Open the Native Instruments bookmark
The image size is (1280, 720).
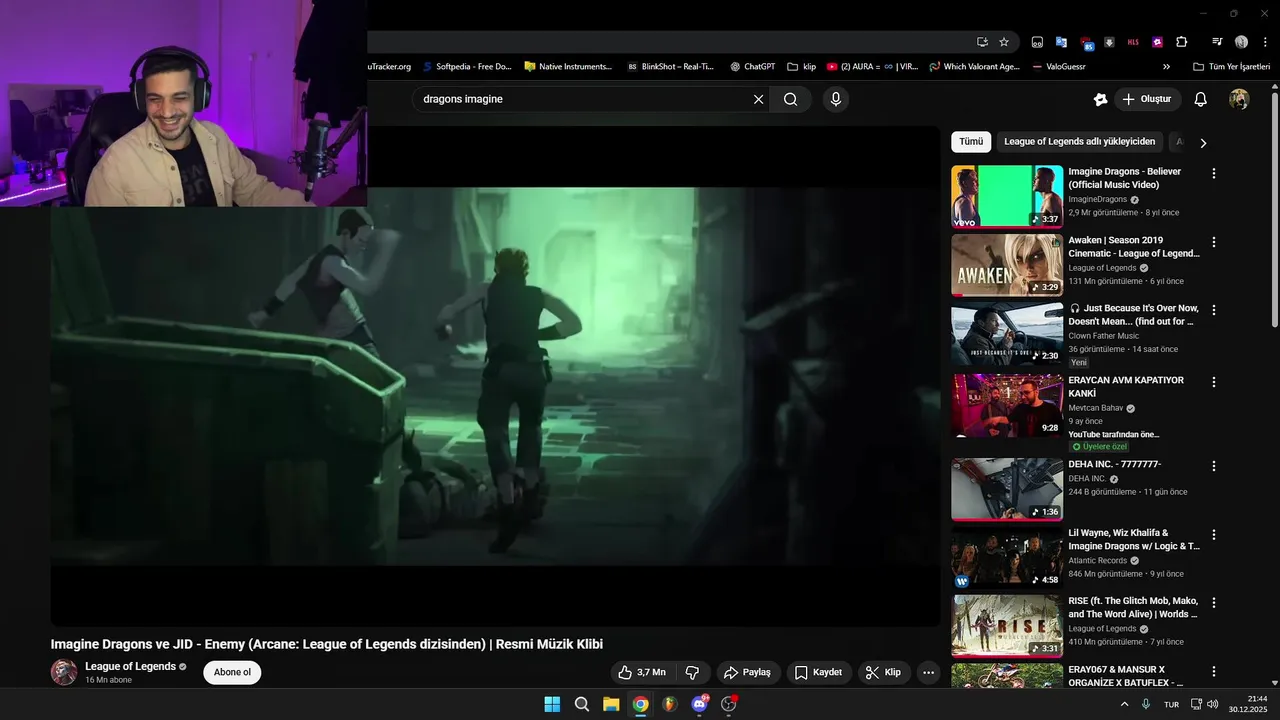pyautogui.click(x=568, y=67)
